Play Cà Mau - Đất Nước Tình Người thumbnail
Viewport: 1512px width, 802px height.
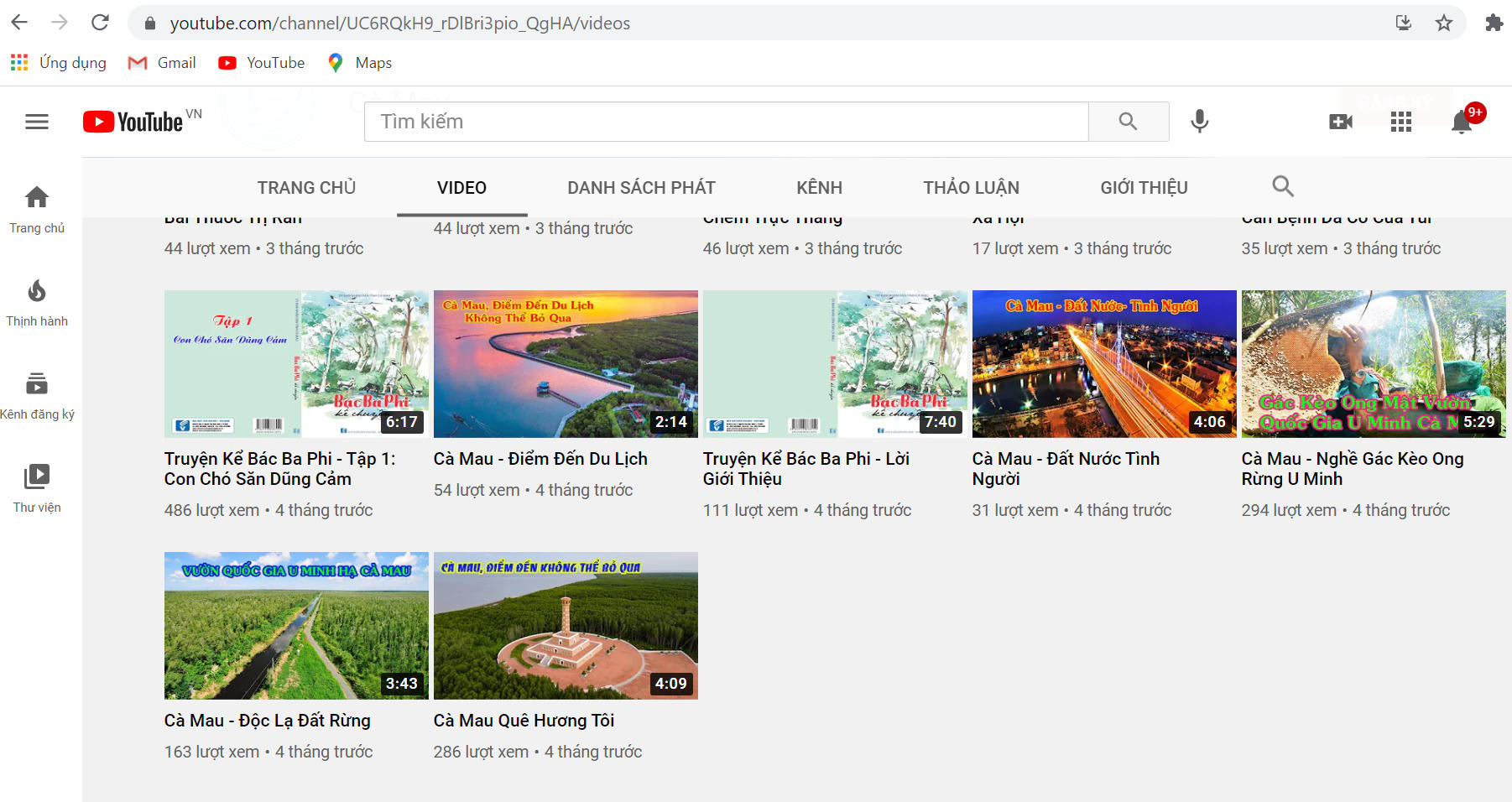[x=1103, y=363]
